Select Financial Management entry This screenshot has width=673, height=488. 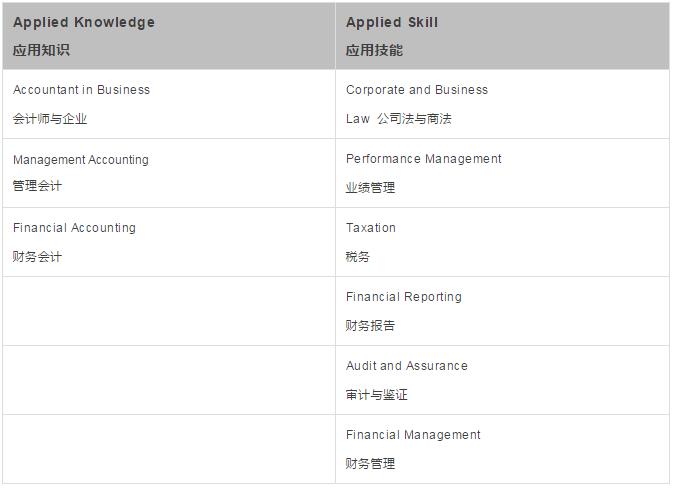(x=413, y=435)
